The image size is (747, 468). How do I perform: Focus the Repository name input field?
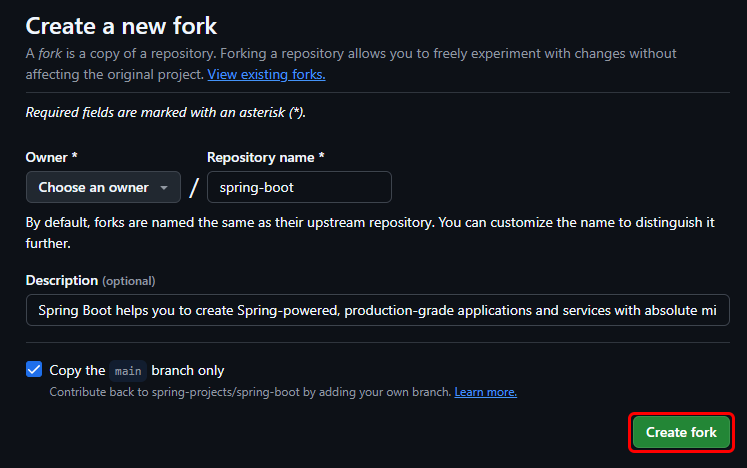[x=298, y=187]
